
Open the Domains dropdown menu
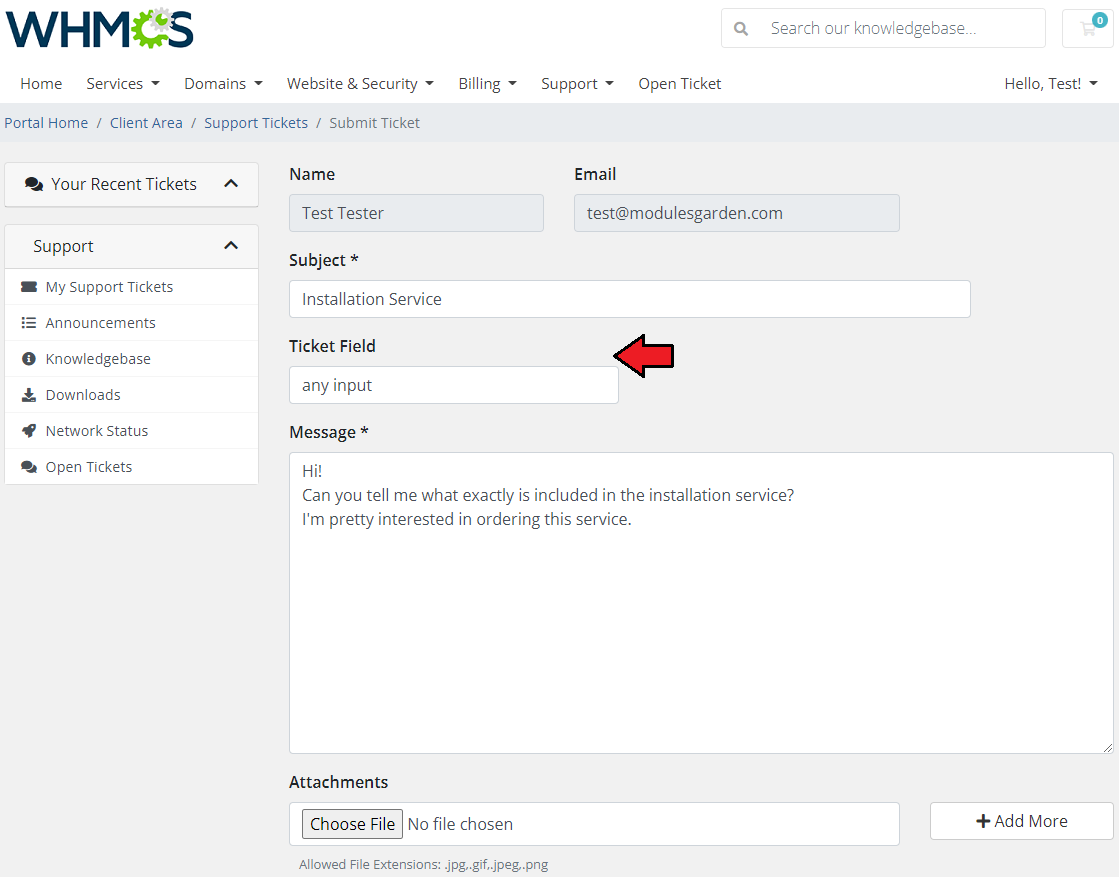[223, 83]
